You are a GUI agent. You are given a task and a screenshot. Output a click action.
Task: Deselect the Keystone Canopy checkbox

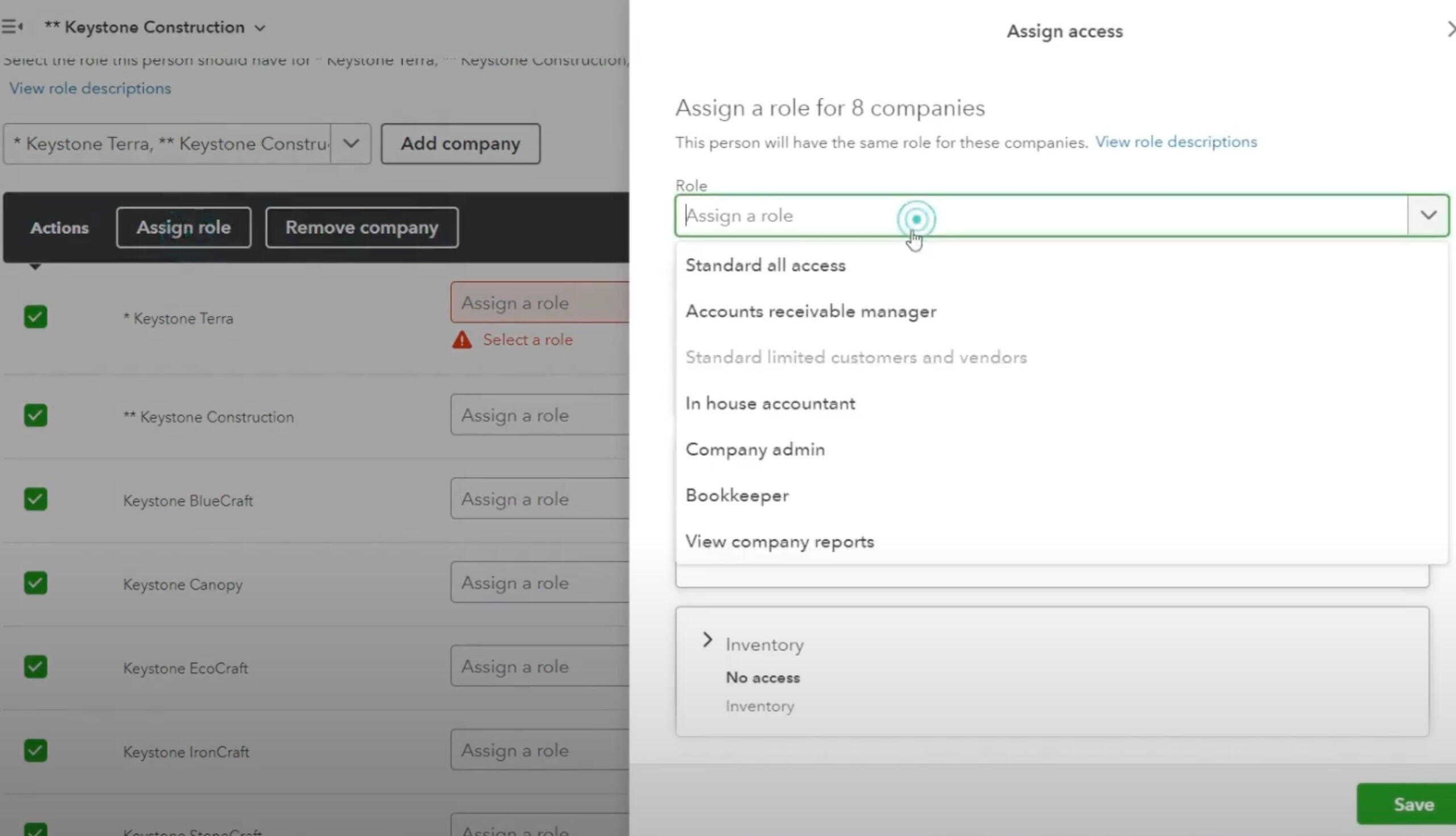[x=36, y=583]
